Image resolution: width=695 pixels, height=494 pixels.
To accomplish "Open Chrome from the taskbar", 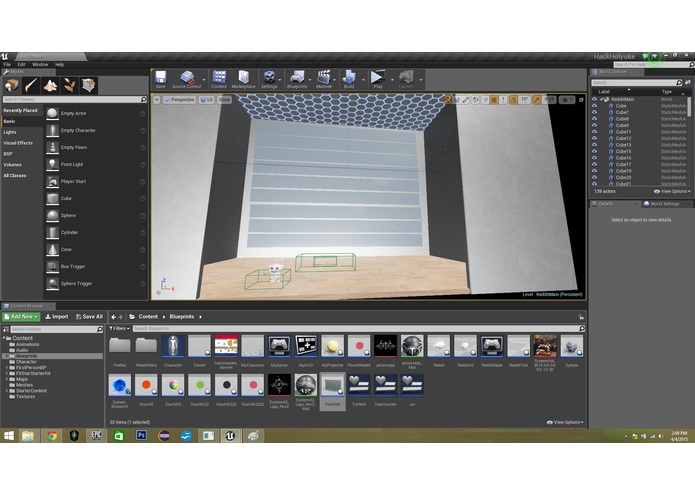I will pyautogui.click(x=51, y=436).
